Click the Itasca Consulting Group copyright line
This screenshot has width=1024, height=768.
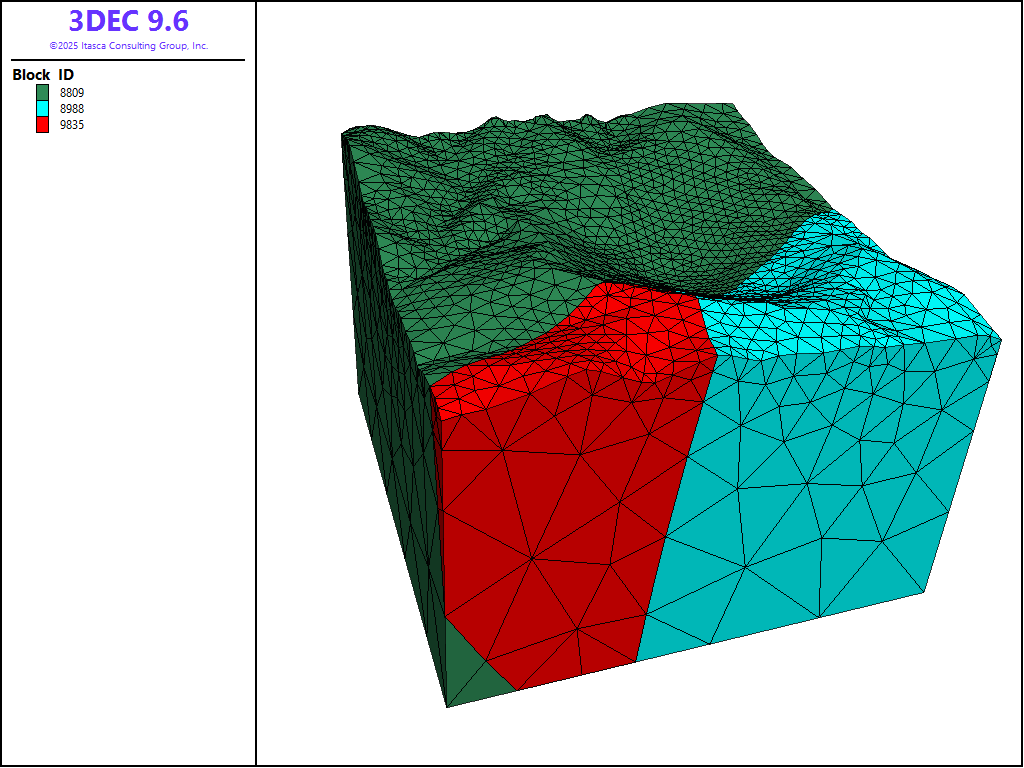point(128,46)
